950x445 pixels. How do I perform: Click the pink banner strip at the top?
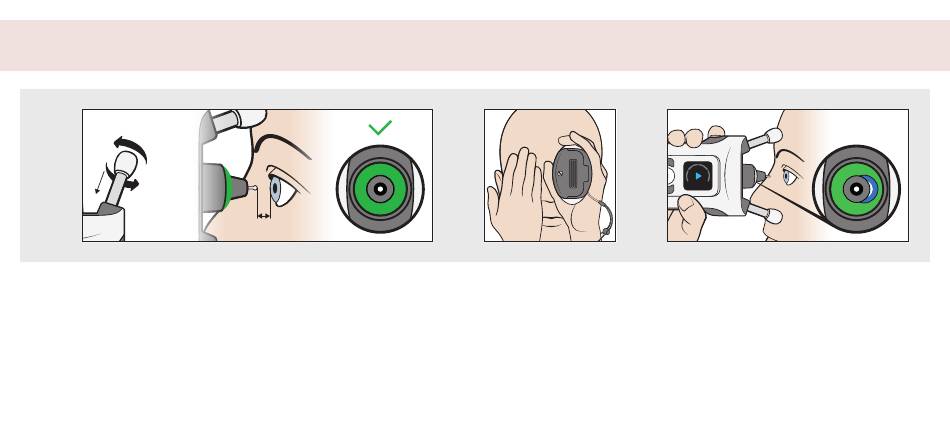pos(475,45)
